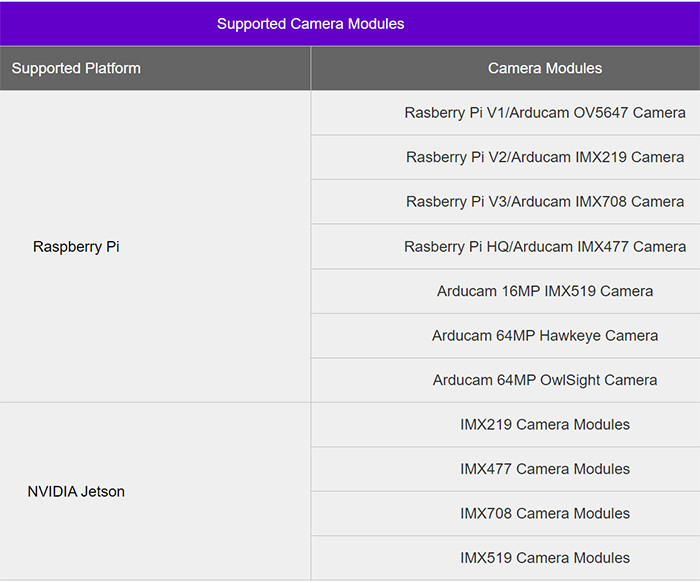Pick the Arducam 64MP OwlSight Camera entry
The height and width of the screenshot is (583, 700).
(545, 380)
